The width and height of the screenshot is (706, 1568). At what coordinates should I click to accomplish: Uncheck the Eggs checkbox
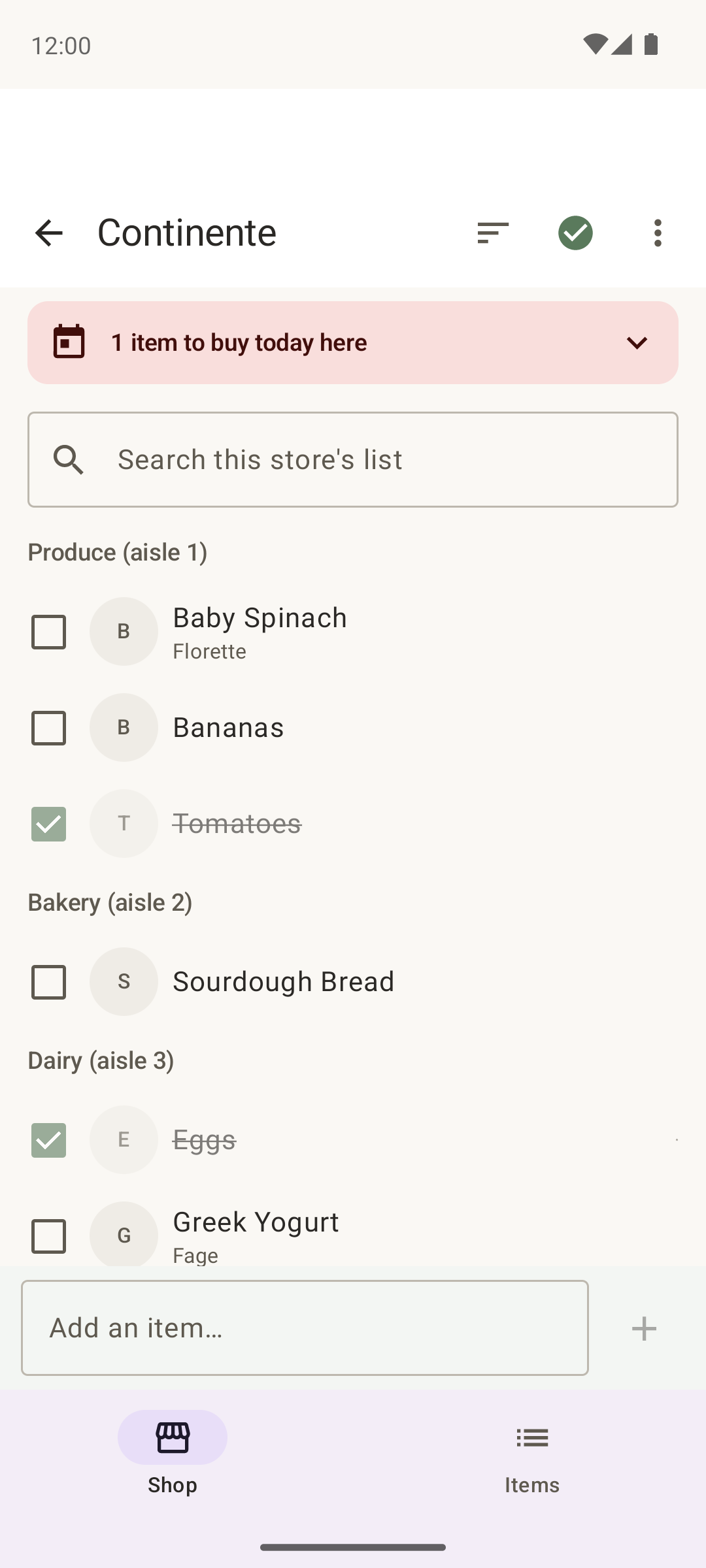click(49, 1140)
